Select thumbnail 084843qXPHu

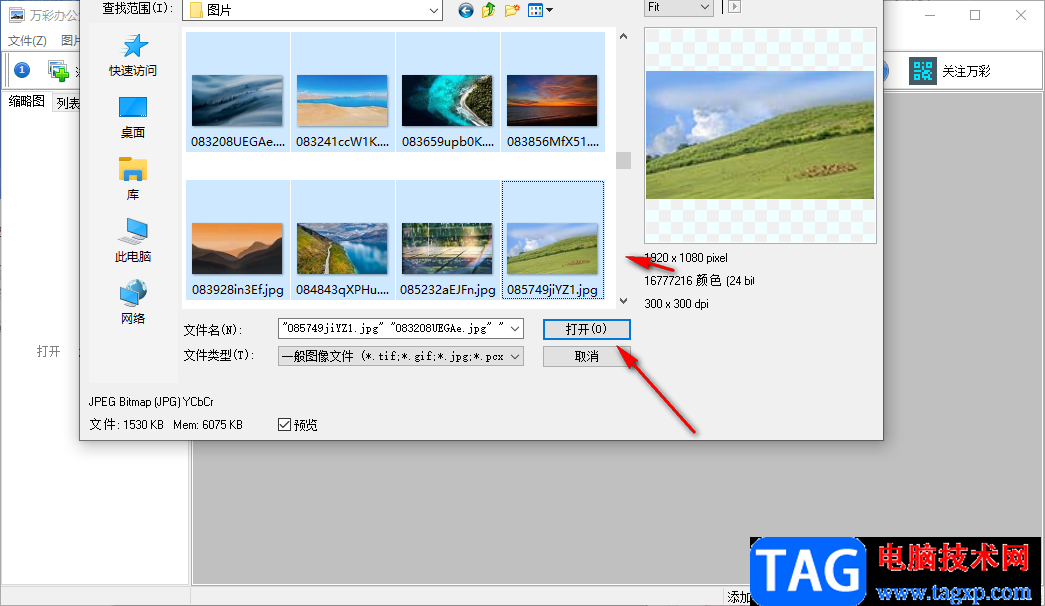point(342,240)
